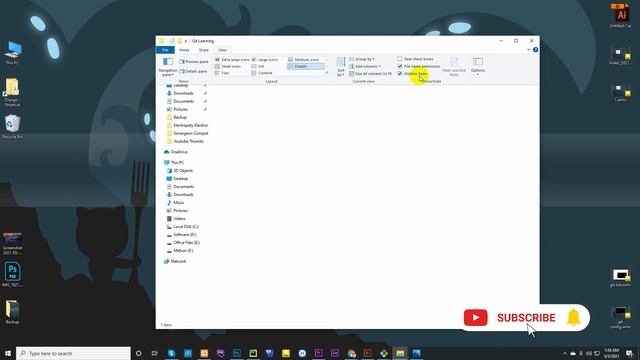Switch layout to Extra large icons
Screen dimensions: 640x360
point(232,60)
